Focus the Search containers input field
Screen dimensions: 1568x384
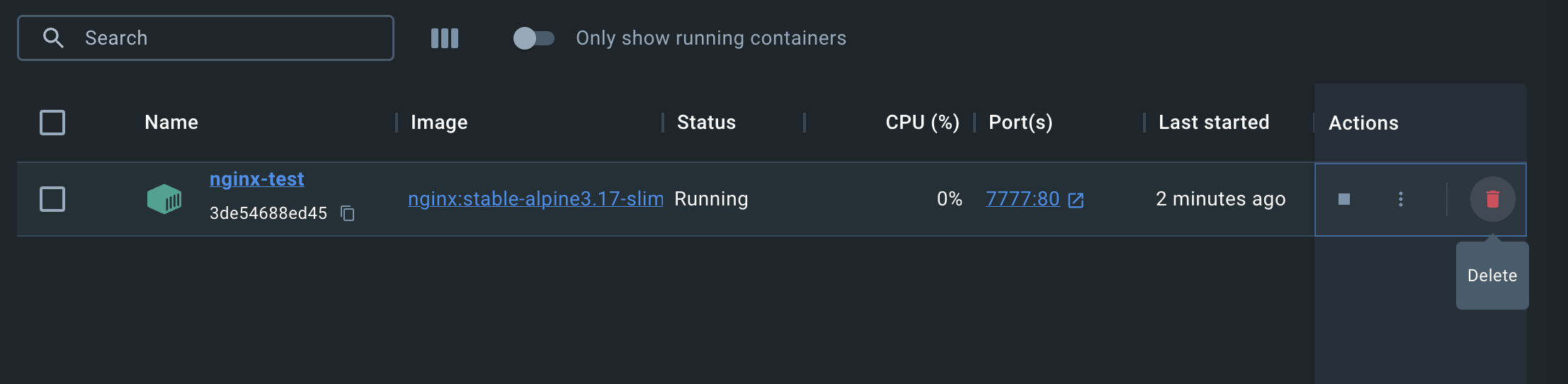[227, 38]
